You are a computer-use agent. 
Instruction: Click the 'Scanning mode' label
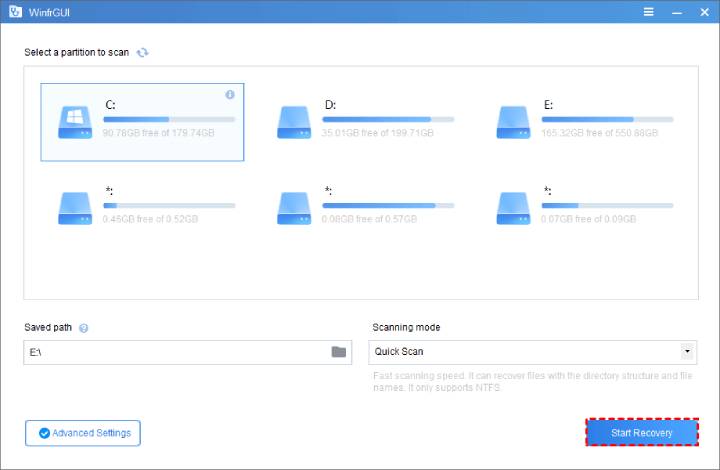(406, 327)
